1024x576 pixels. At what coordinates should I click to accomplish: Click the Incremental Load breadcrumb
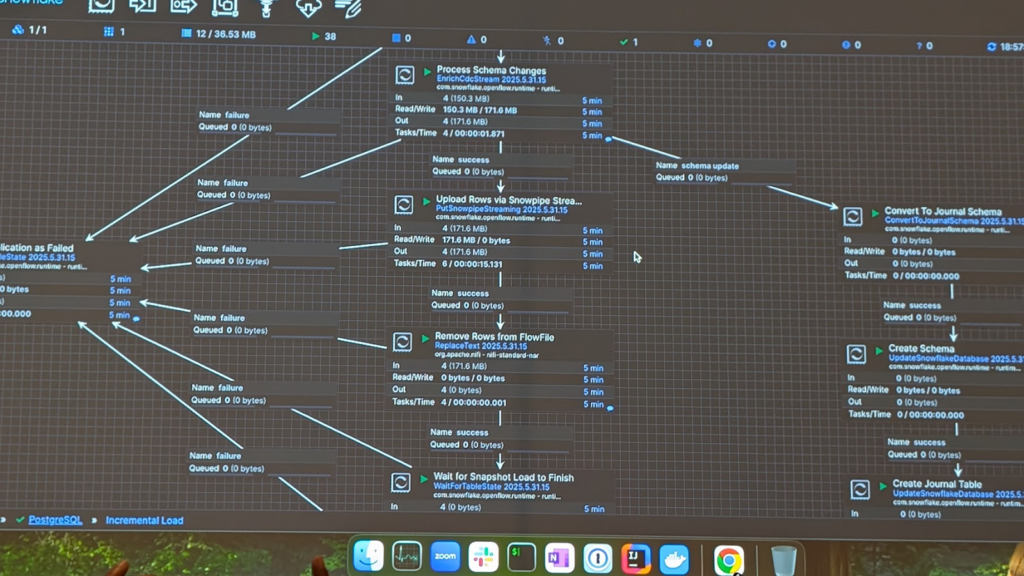pos(144,520)
